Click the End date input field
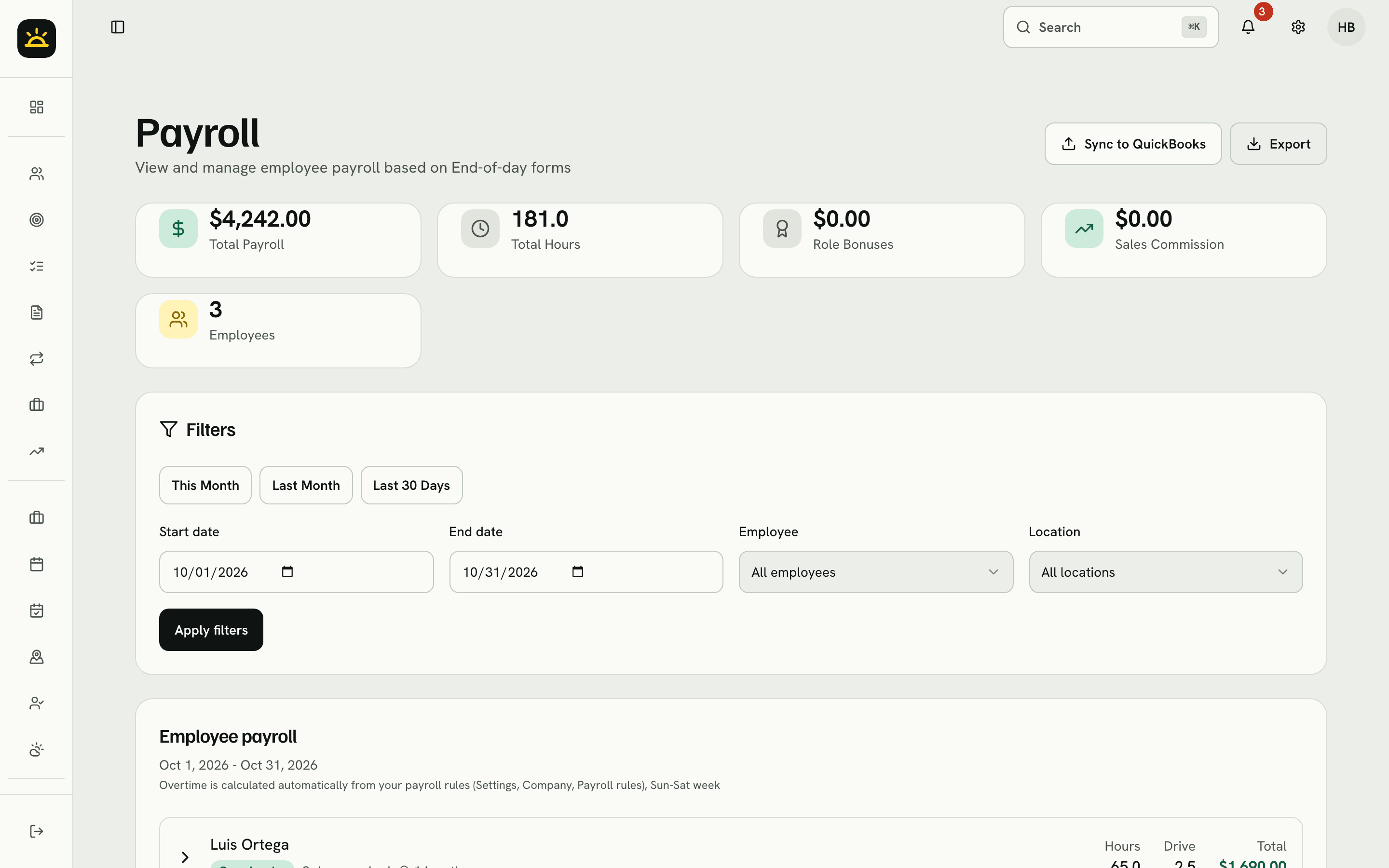This screenshot has height=868, width=1389. (586, 572)
